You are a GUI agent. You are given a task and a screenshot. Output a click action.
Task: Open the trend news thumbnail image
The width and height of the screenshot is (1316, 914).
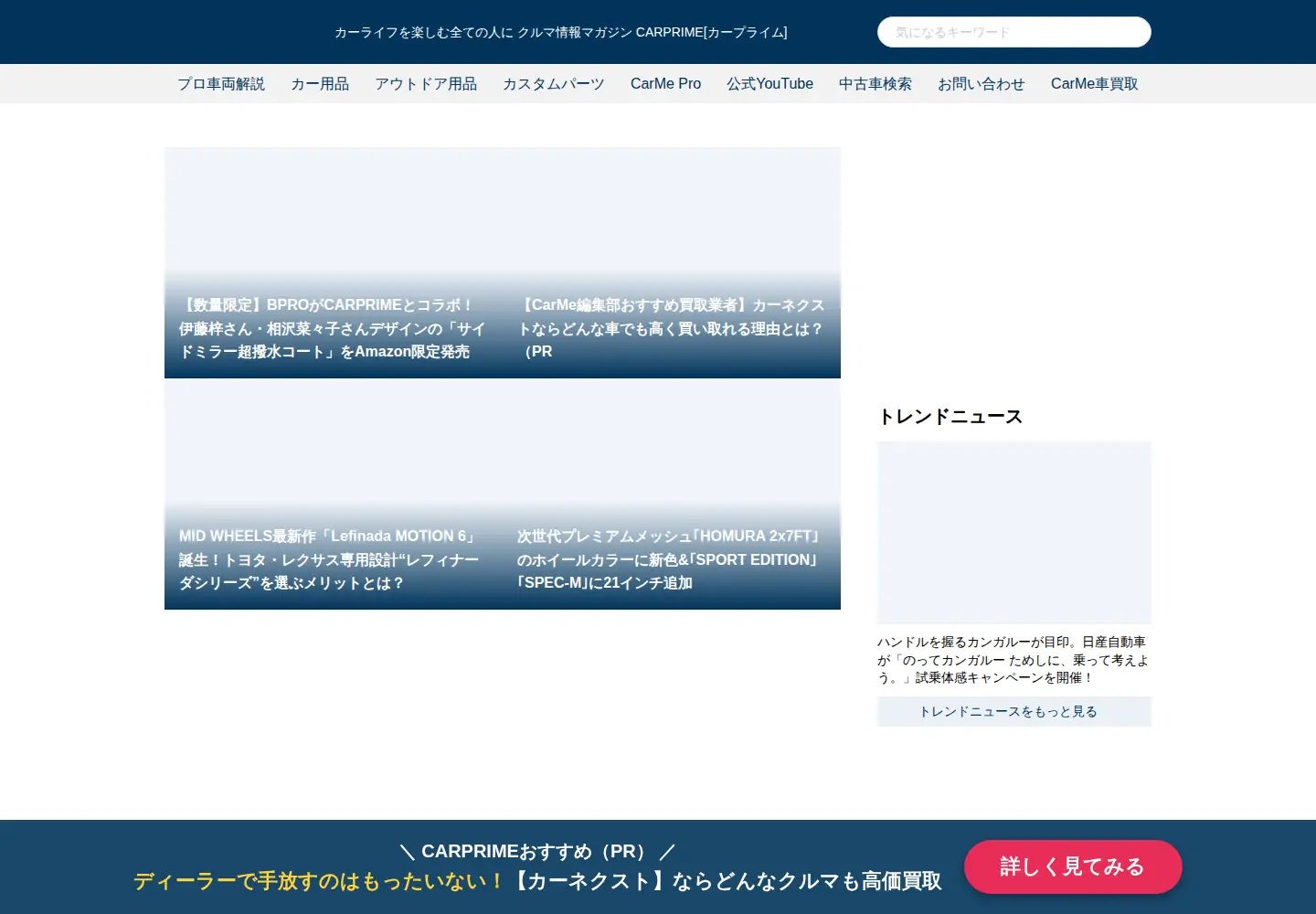[1014, 533]
